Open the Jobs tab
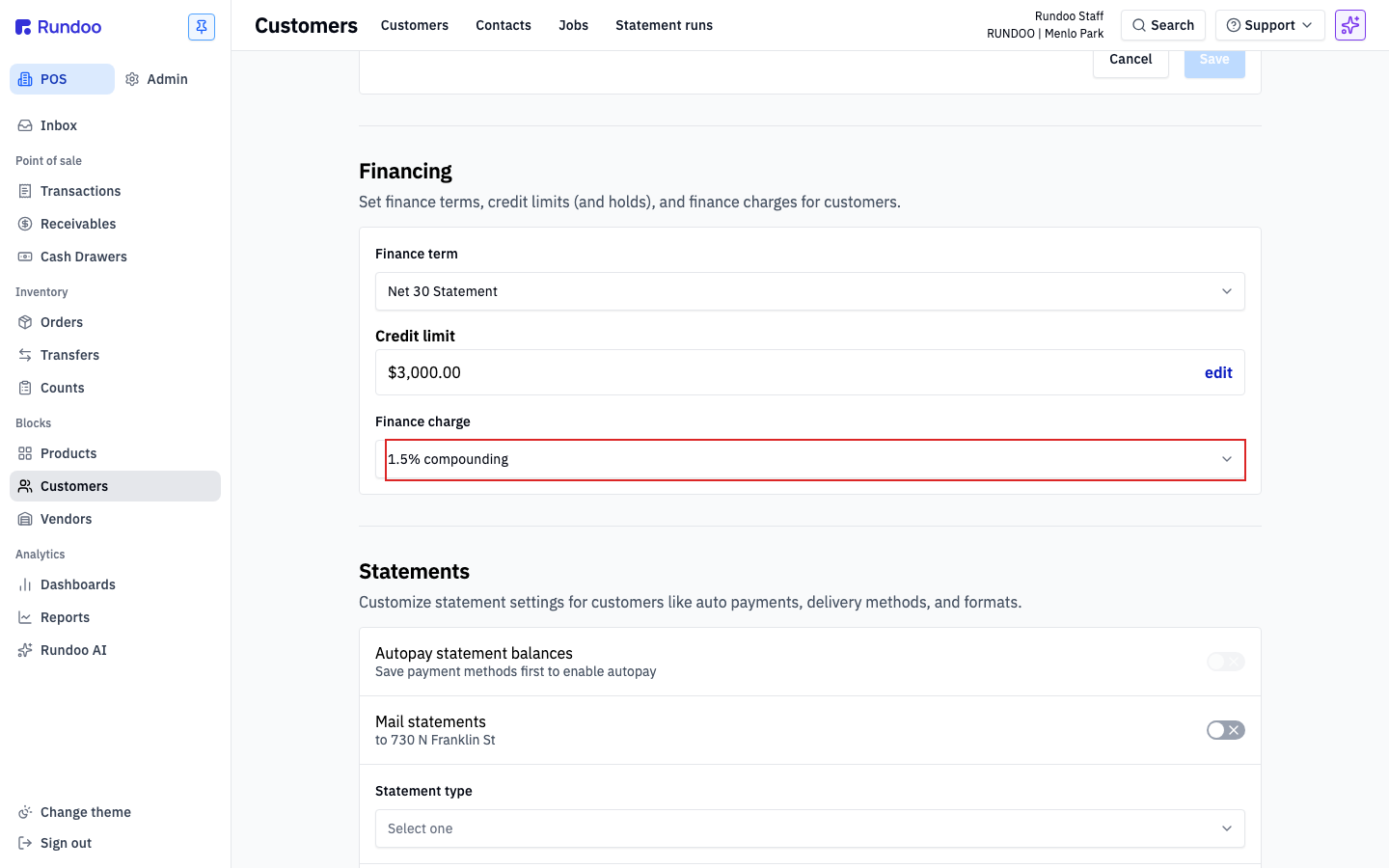Image resolution: width=1389 pixels, height=868 pixels. (573, 25)
